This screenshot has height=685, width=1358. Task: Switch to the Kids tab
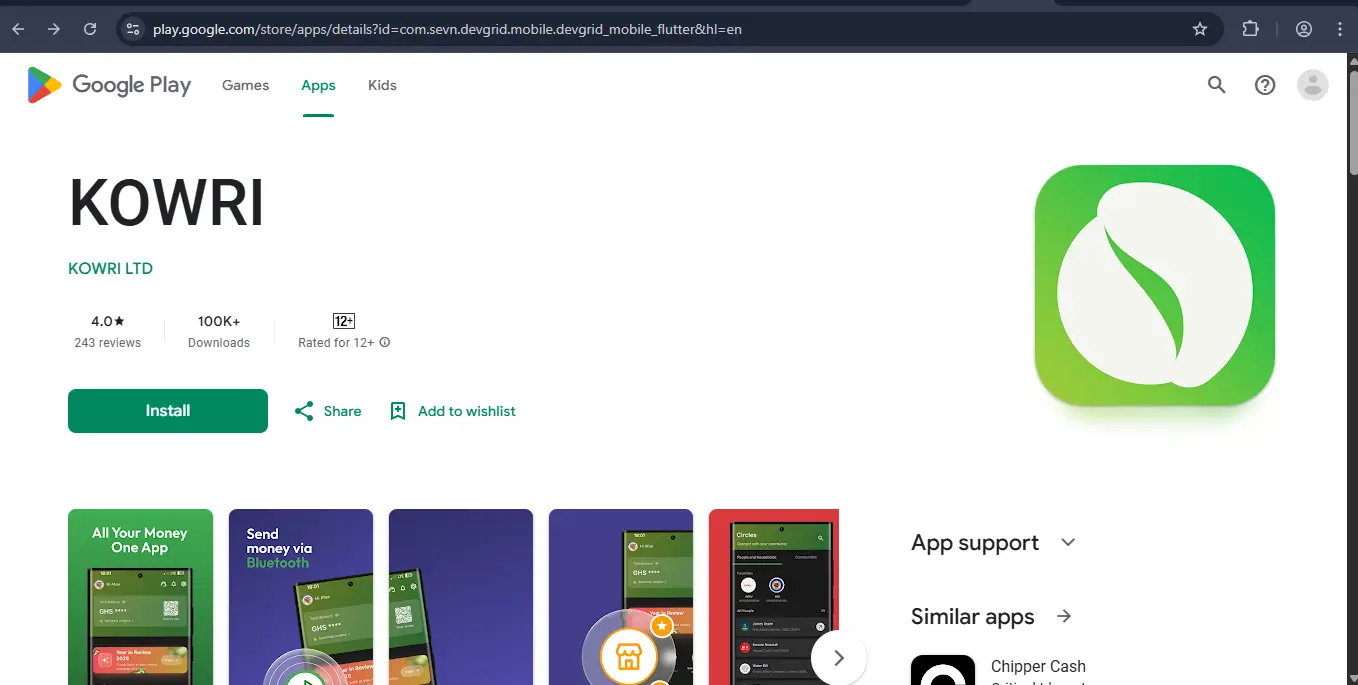[x=382, y=85]
